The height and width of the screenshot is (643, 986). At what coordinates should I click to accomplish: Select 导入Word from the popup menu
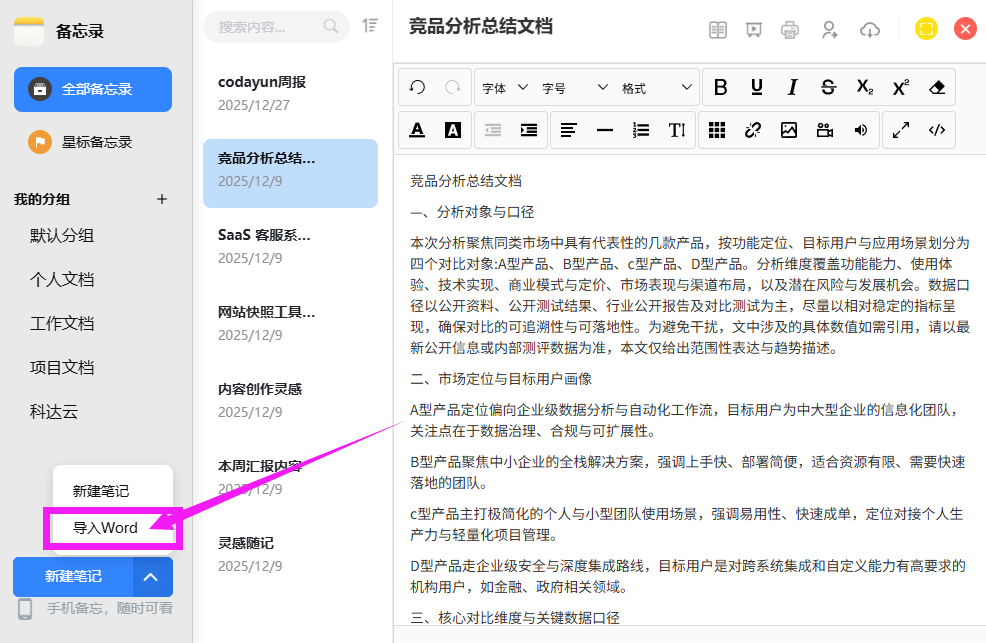pos(106,528)
